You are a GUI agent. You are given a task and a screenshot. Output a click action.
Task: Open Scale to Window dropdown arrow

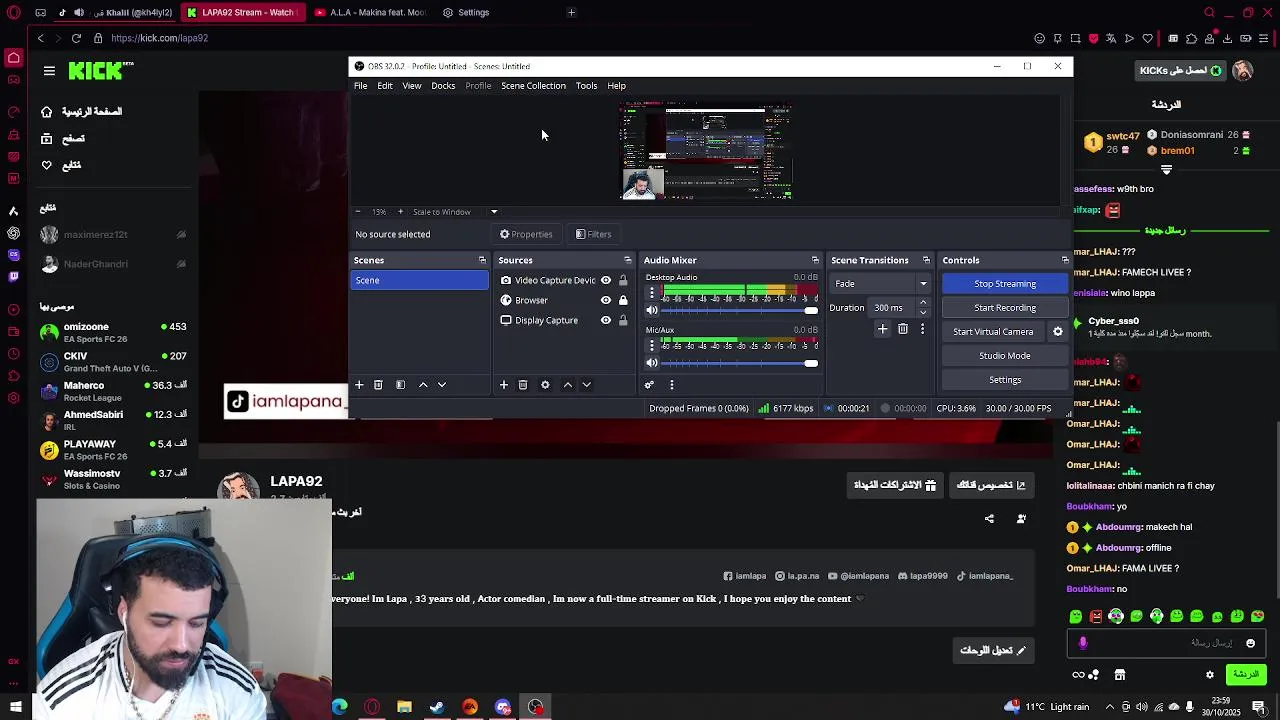[x=493, y=212]
